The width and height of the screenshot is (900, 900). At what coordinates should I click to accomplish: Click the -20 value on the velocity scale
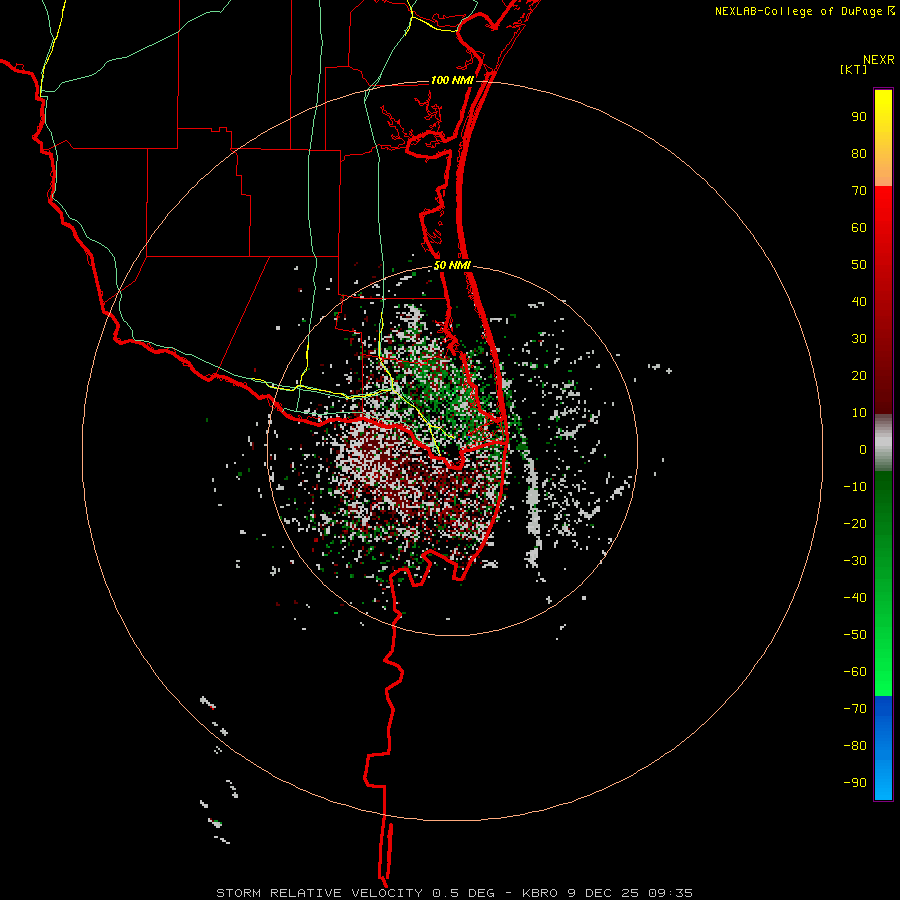pos(855,524)
